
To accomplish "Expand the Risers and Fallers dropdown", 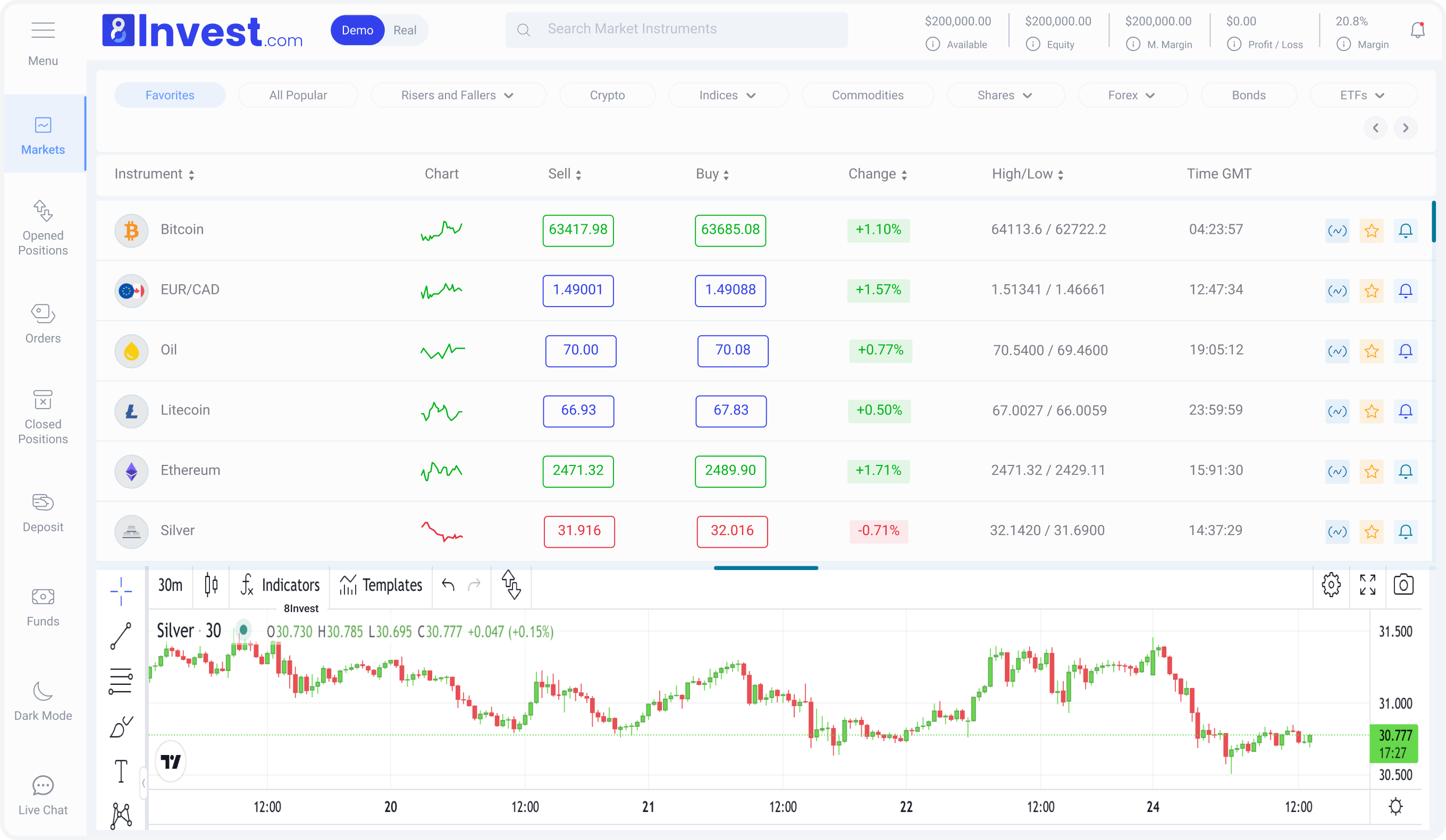I will coord(458,95).
